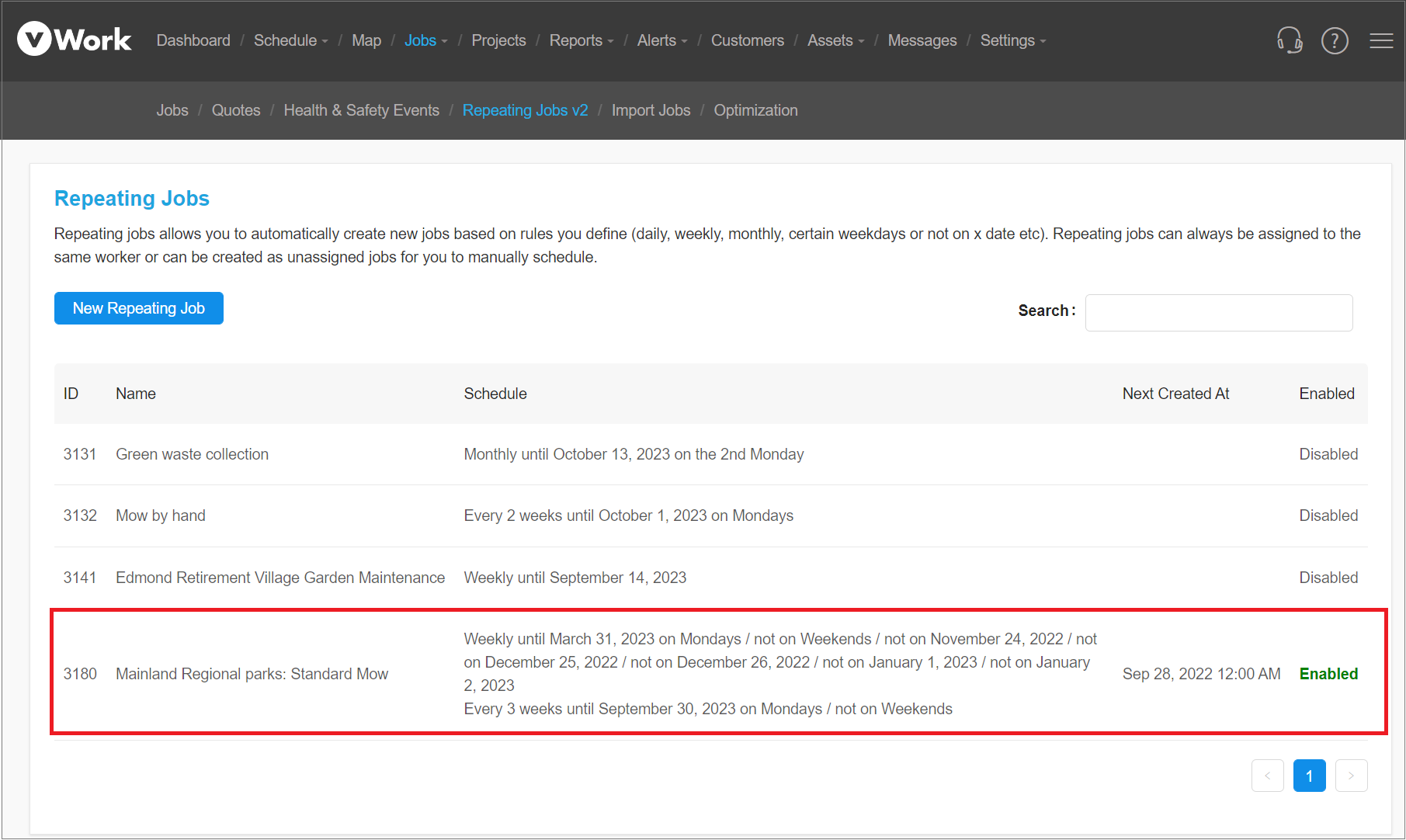The image size is (1406, 840).
Task: Open the Dashboard menu item
Action: (193, 40)
